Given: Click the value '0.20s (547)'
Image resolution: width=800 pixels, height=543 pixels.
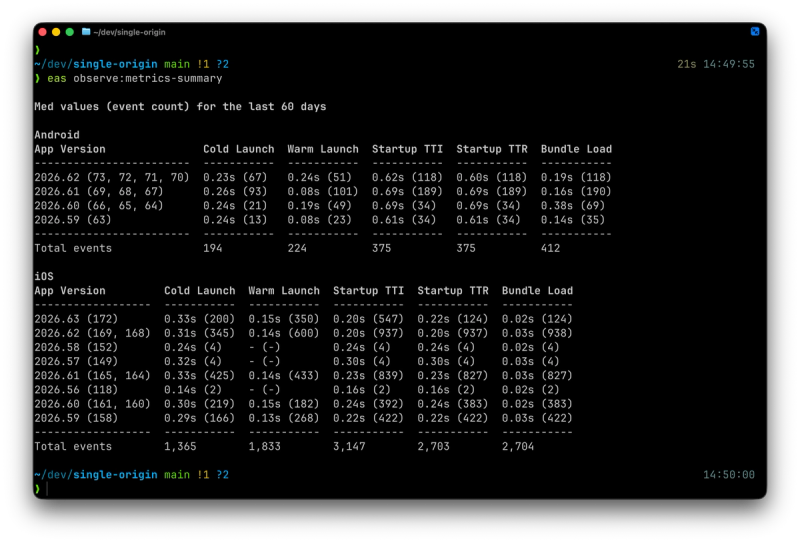Looking at the screenshot, I should pos(368,319).
